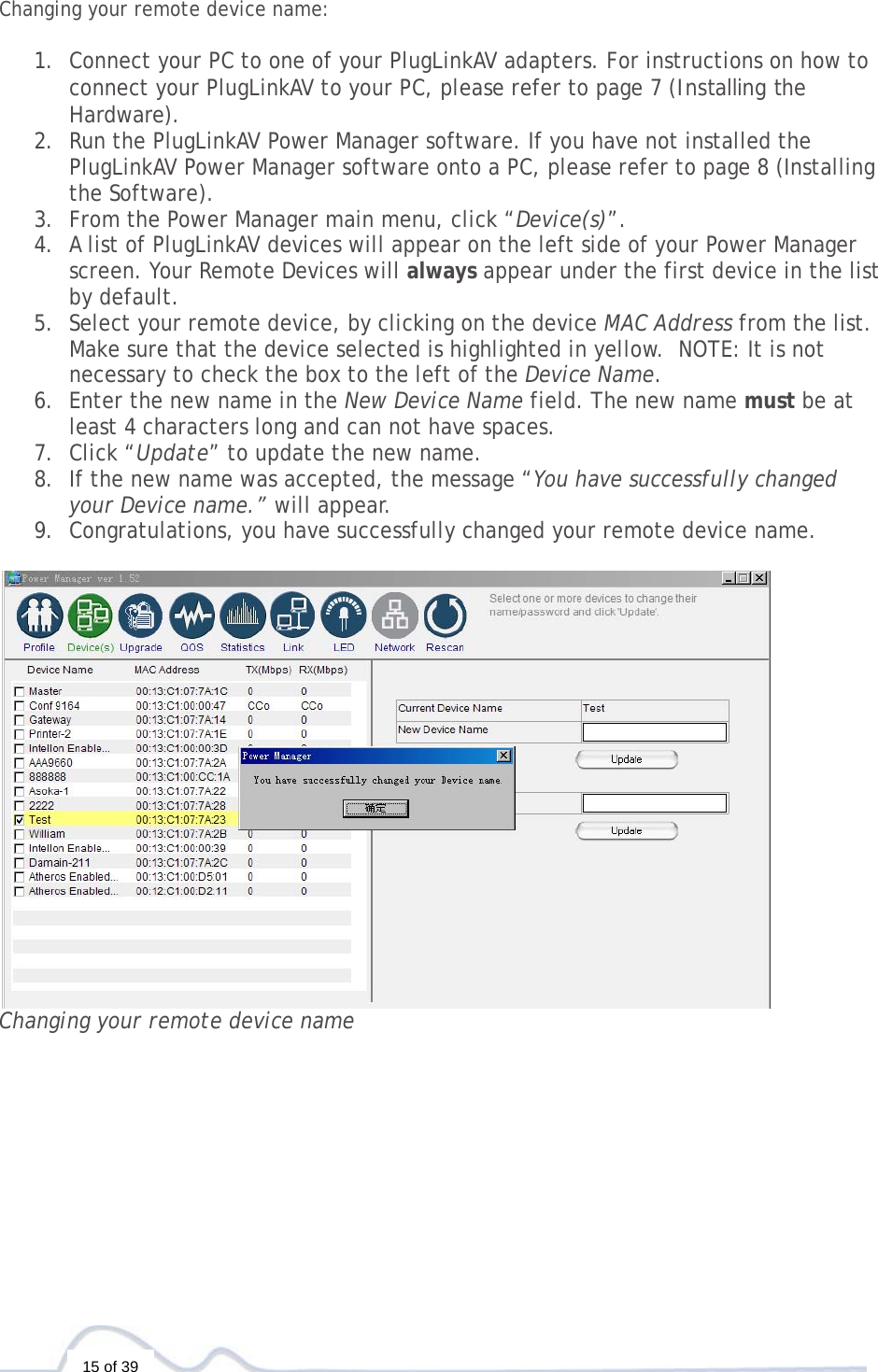Select the QOS icon
Screen dimensions: 878x1372
[192, 615]
